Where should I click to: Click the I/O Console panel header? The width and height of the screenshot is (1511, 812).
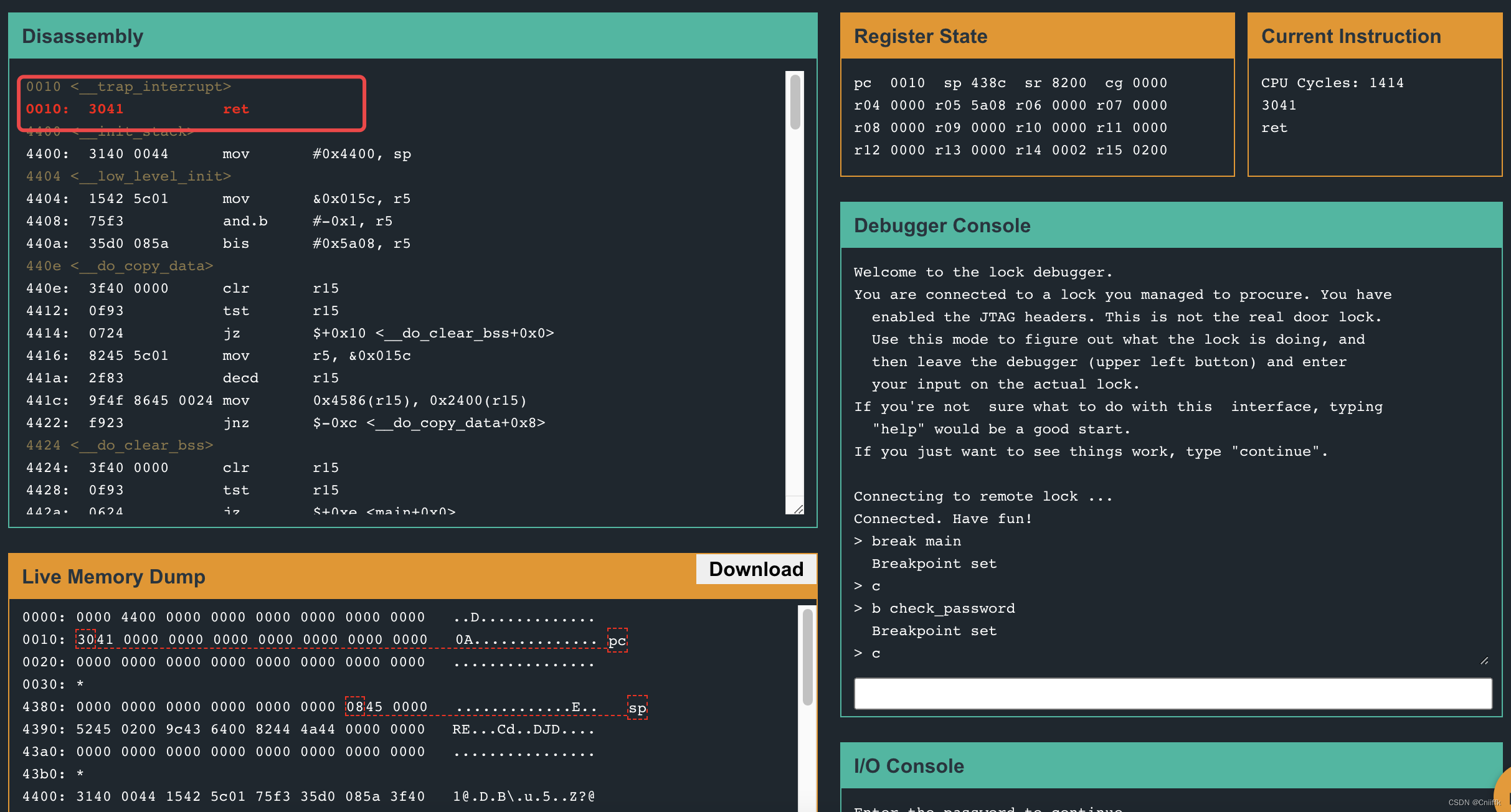pos(1171,766)
